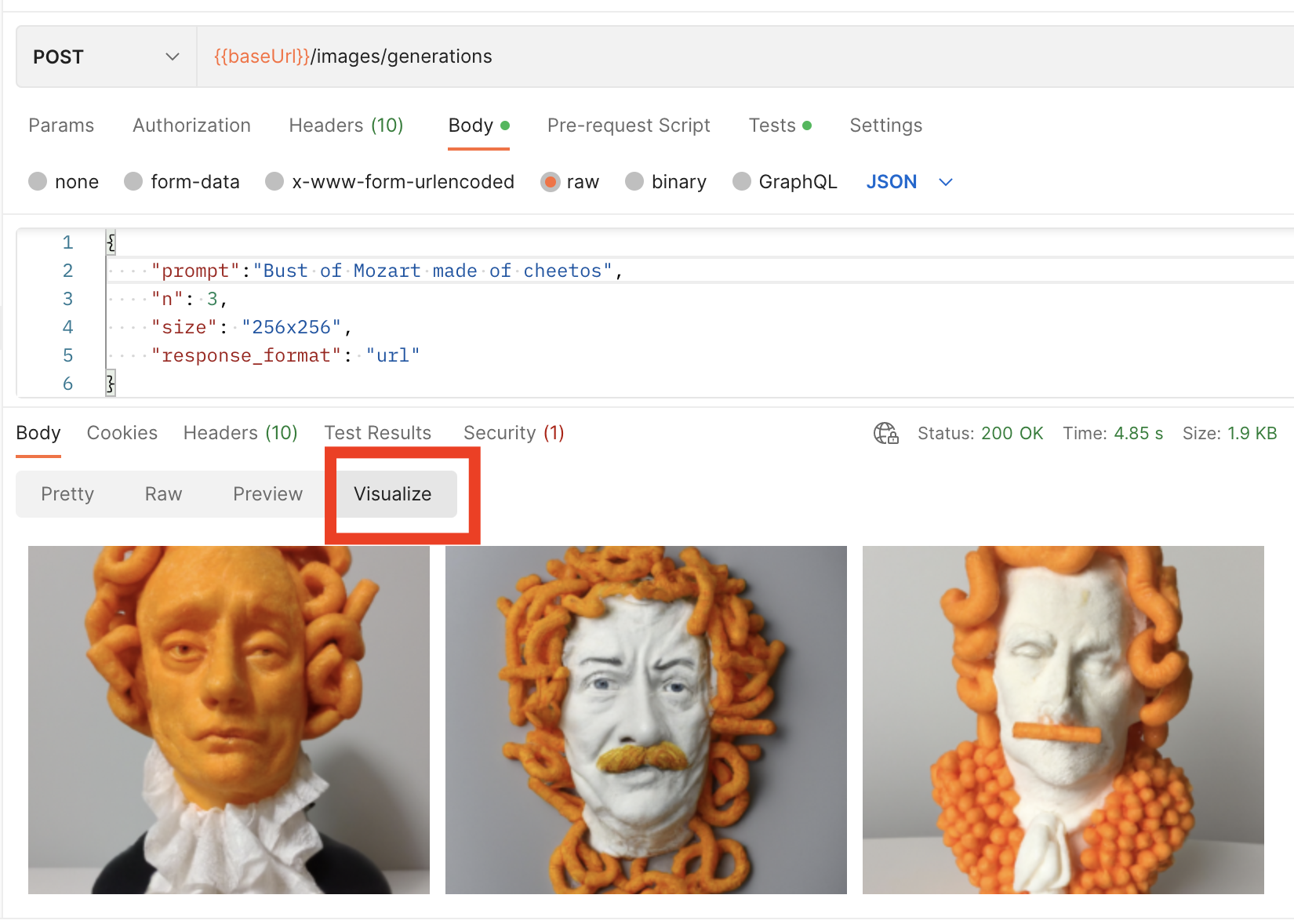Choose the form-data radio option

click(133, 182)
